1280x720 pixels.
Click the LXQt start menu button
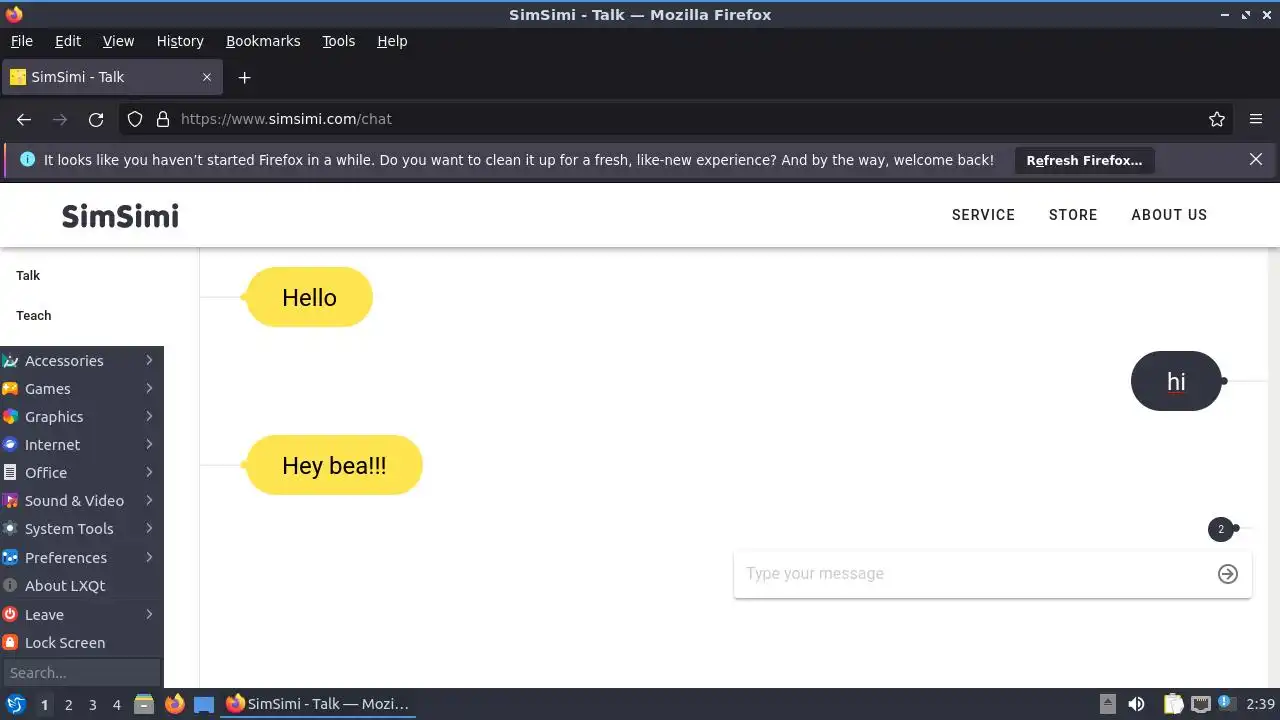point(15,704)
